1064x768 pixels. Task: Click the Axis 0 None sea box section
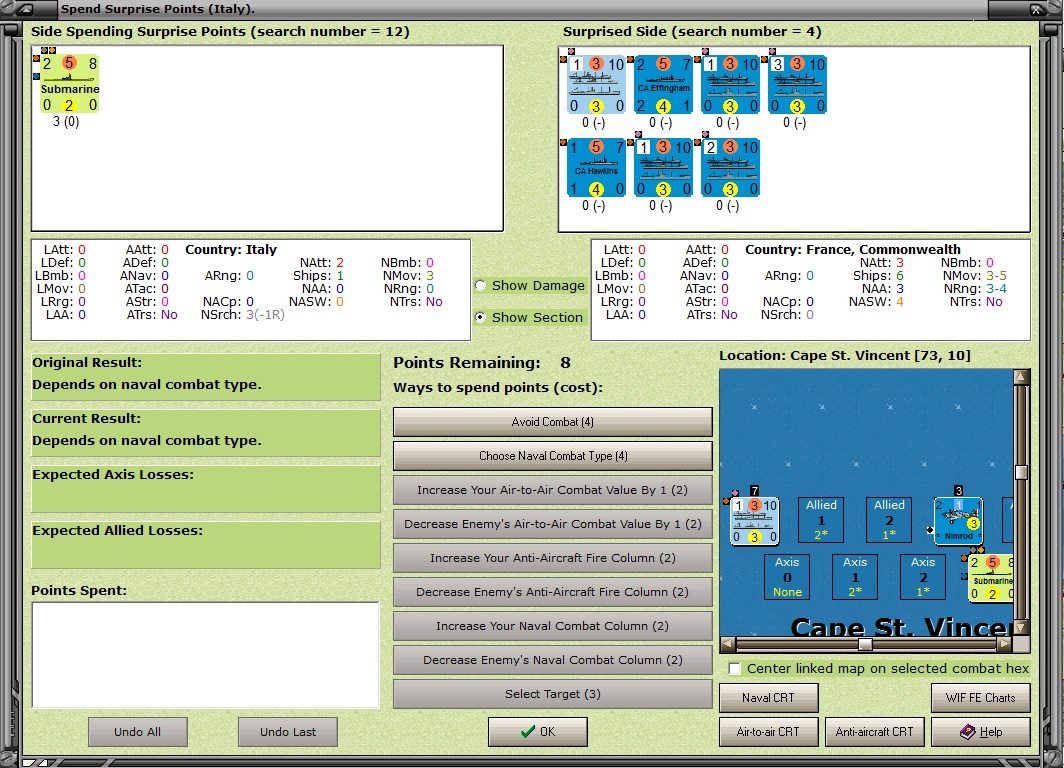pyautogui.click(x=787, y=577)
